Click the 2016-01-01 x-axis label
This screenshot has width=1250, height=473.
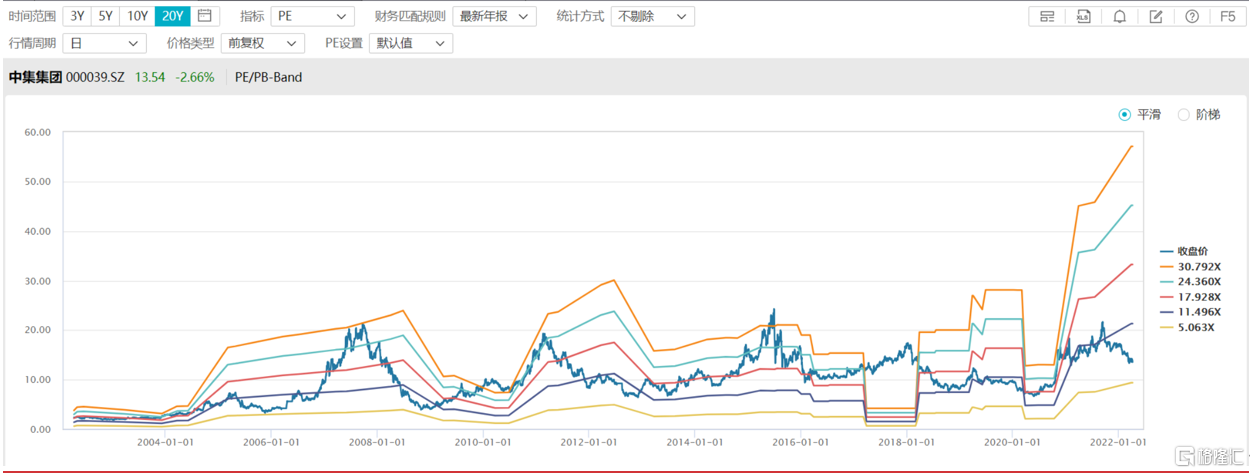801,441
